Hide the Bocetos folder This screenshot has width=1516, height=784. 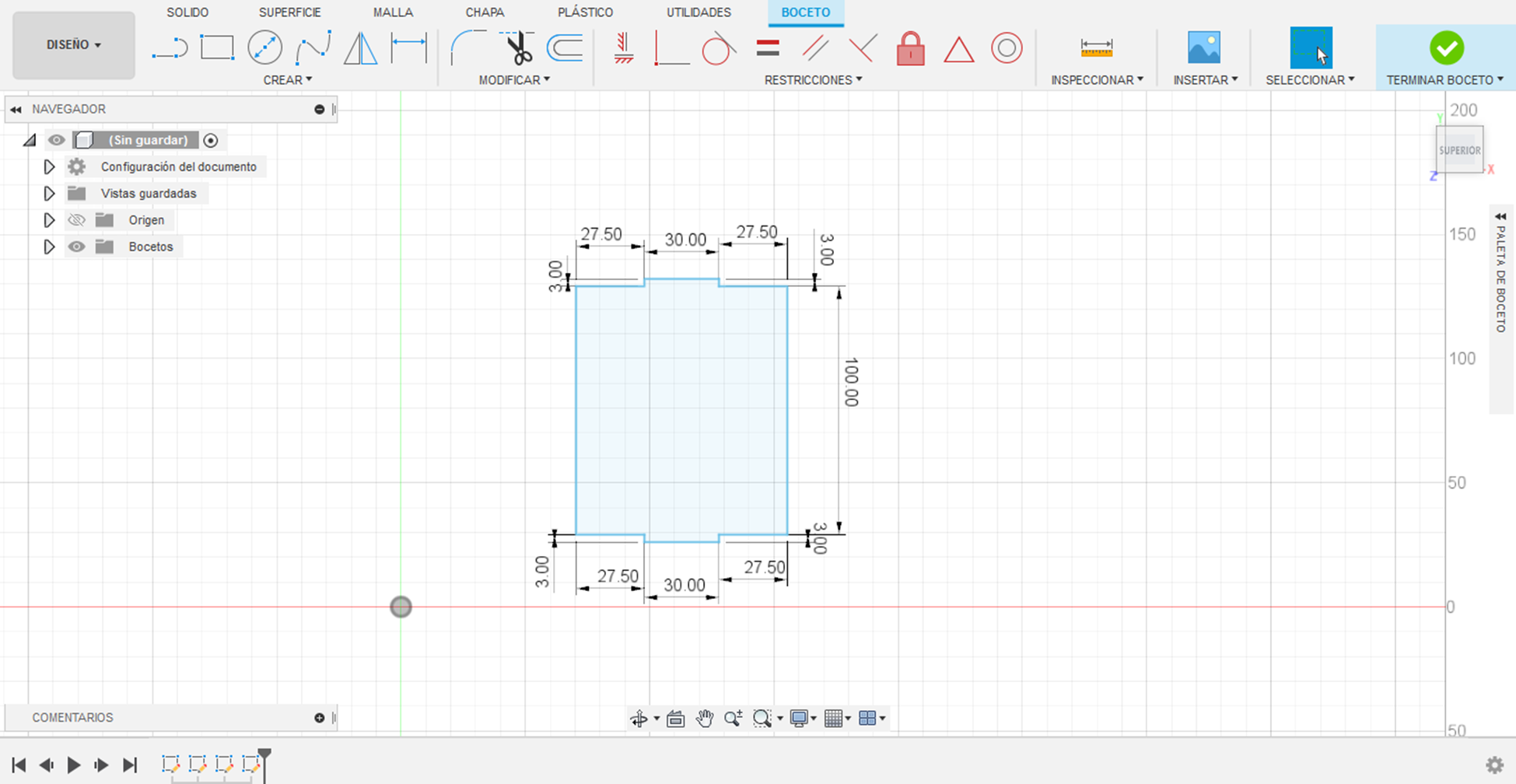pyautogui.click(x=76, y=247)
